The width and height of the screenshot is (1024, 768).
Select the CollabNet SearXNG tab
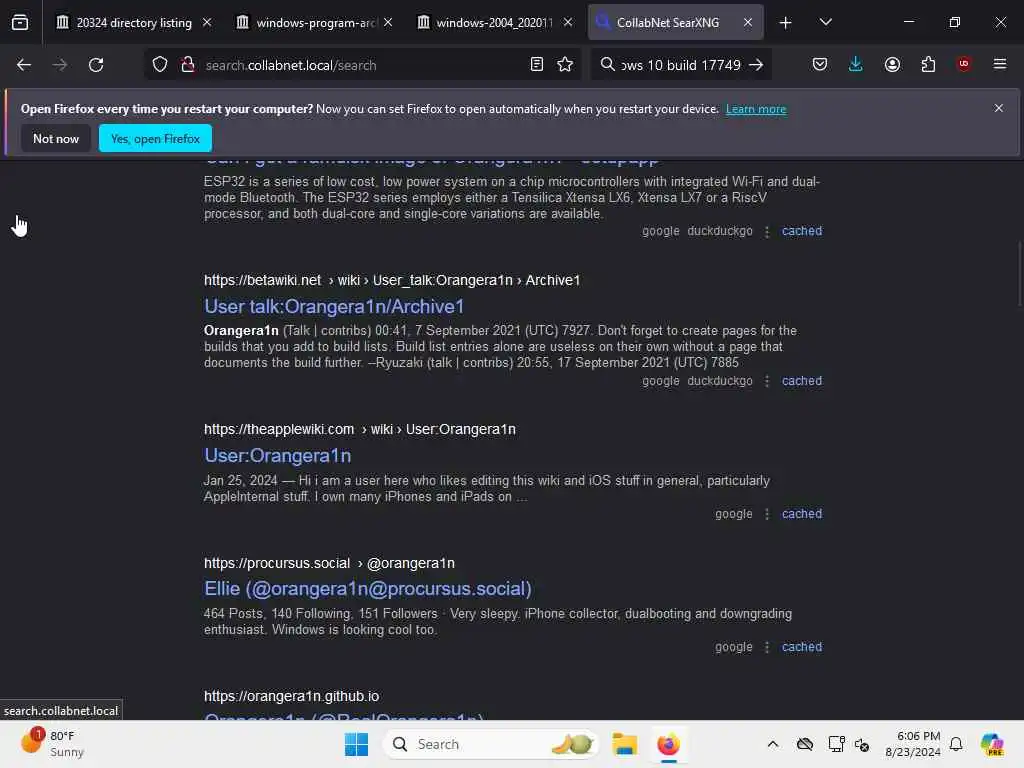668,23
